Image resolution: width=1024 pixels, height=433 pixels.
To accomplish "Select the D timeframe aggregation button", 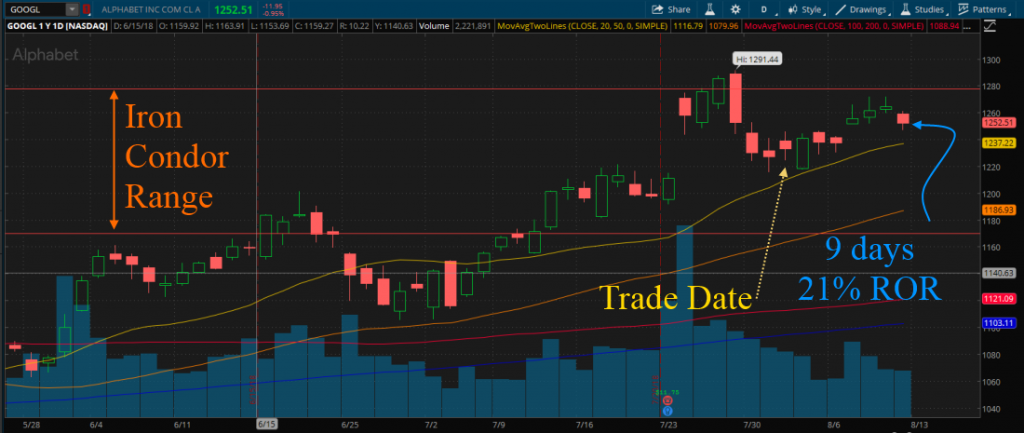I will click(763, 10).
